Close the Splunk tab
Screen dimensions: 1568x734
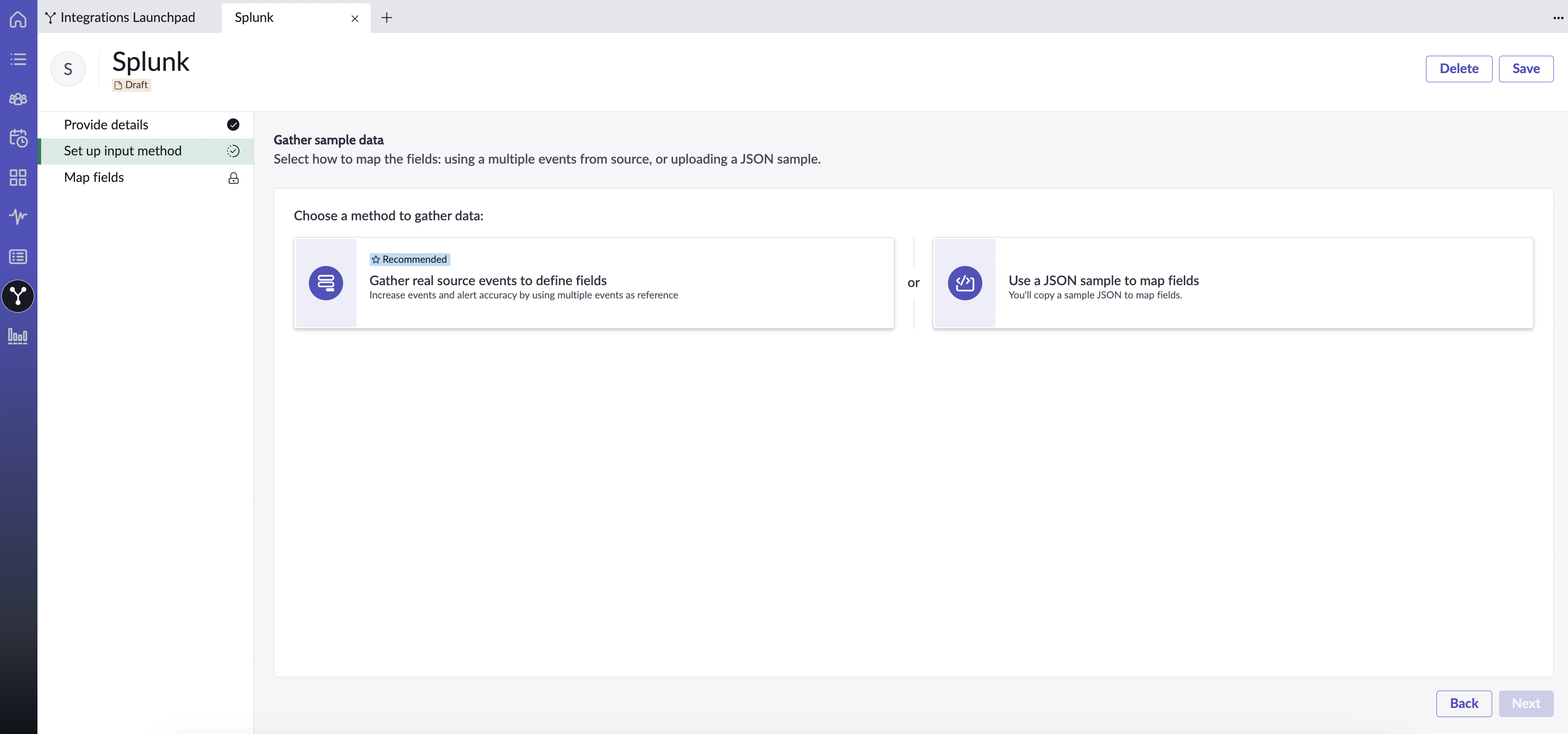355,18
